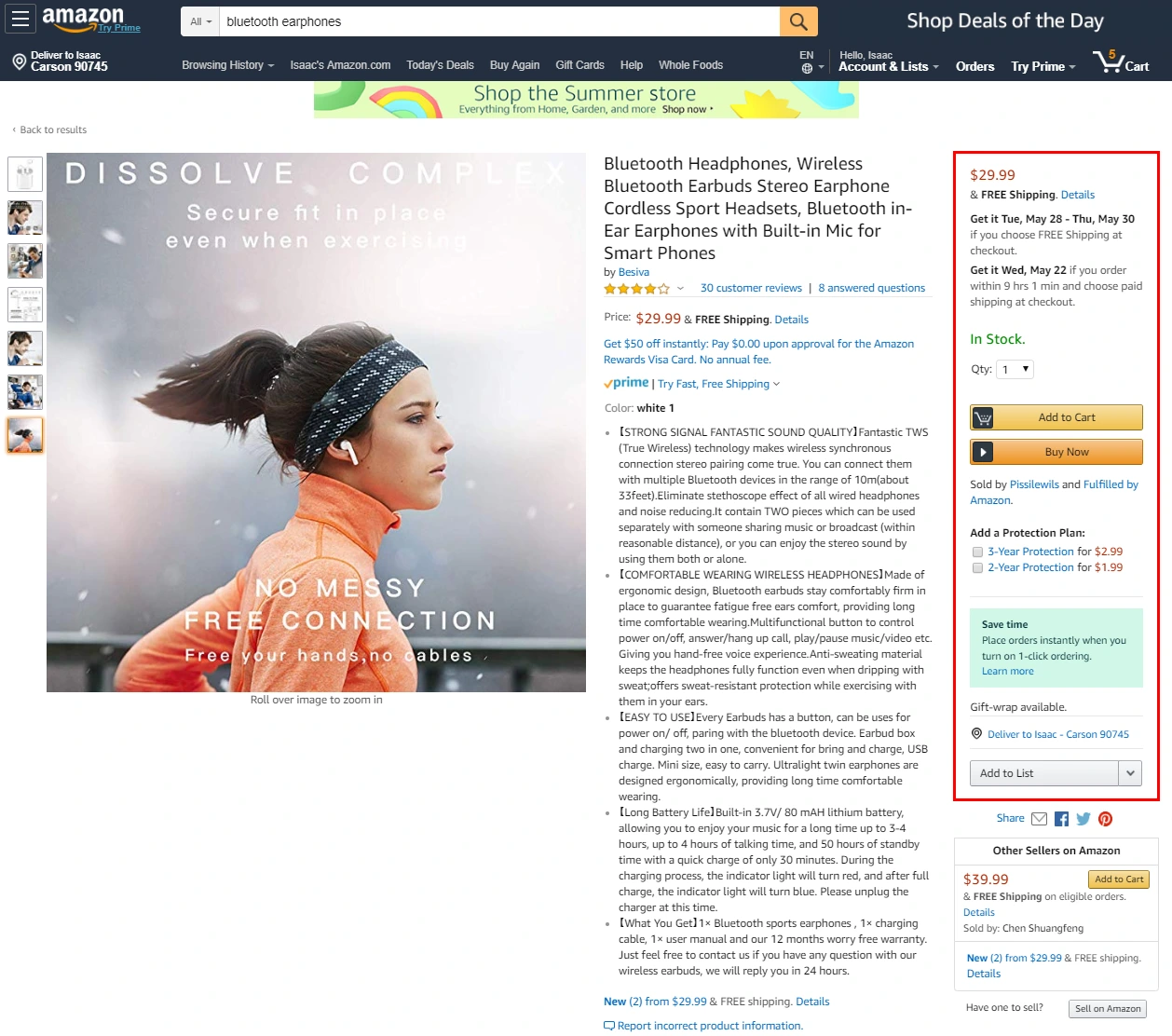Select sixth product thumbnail
Screen dimensions: 1172x1036
tap(25, 392)
